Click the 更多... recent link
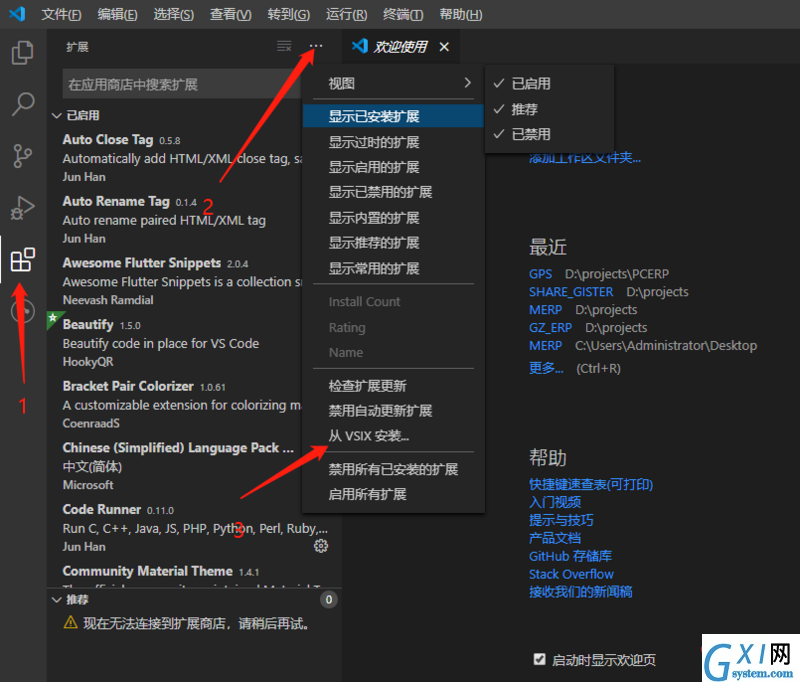This screenshot has width=800, height=682. 546,368
